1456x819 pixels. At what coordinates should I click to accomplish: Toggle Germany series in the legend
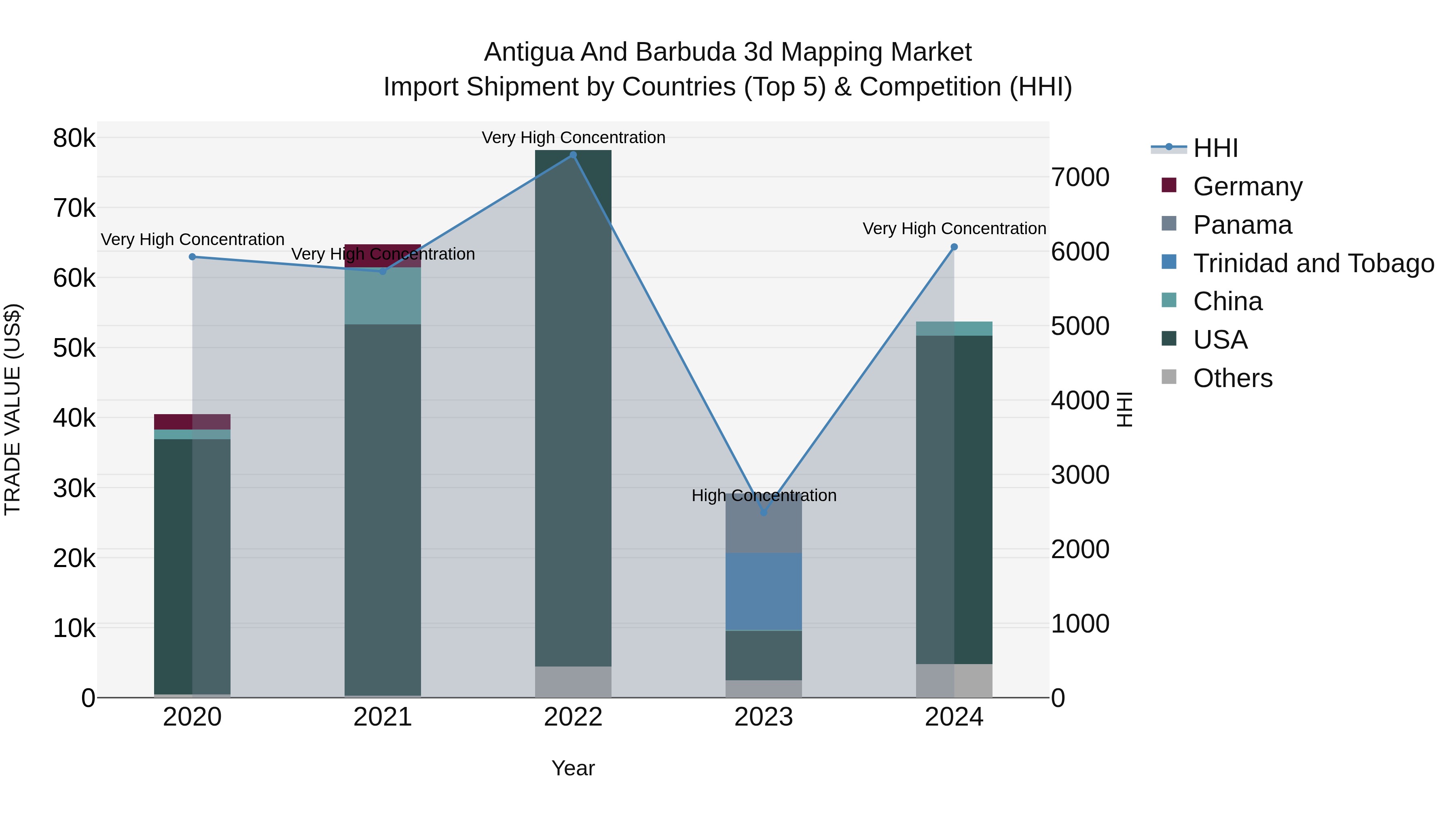1232,186
